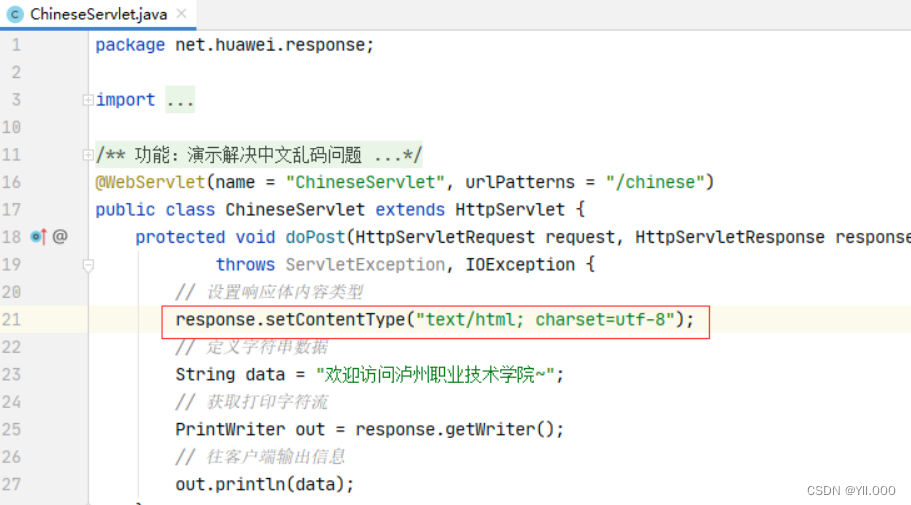Viewport: 911px width, 505px height.
Task: Click the override gutter icon on line 18
Action: 38,237
